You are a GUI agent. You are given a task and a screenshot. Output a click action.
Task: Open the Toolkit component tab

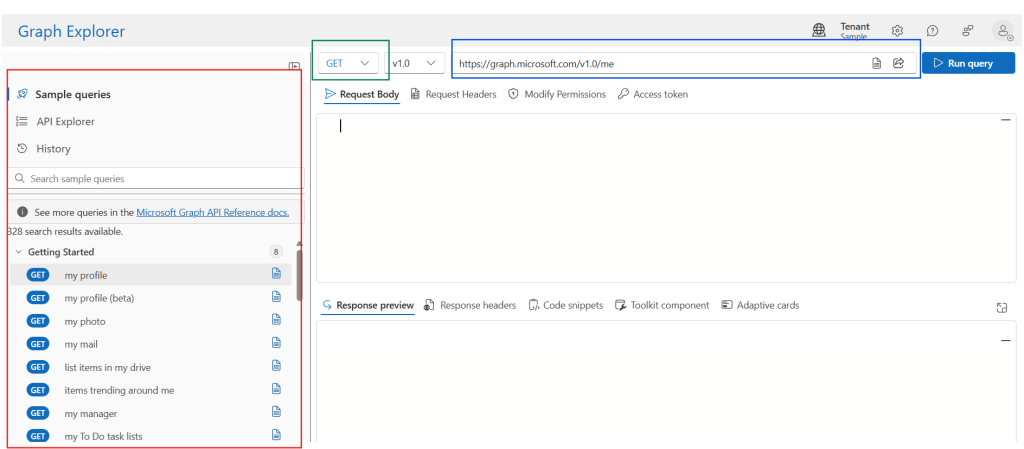(662, 305)
